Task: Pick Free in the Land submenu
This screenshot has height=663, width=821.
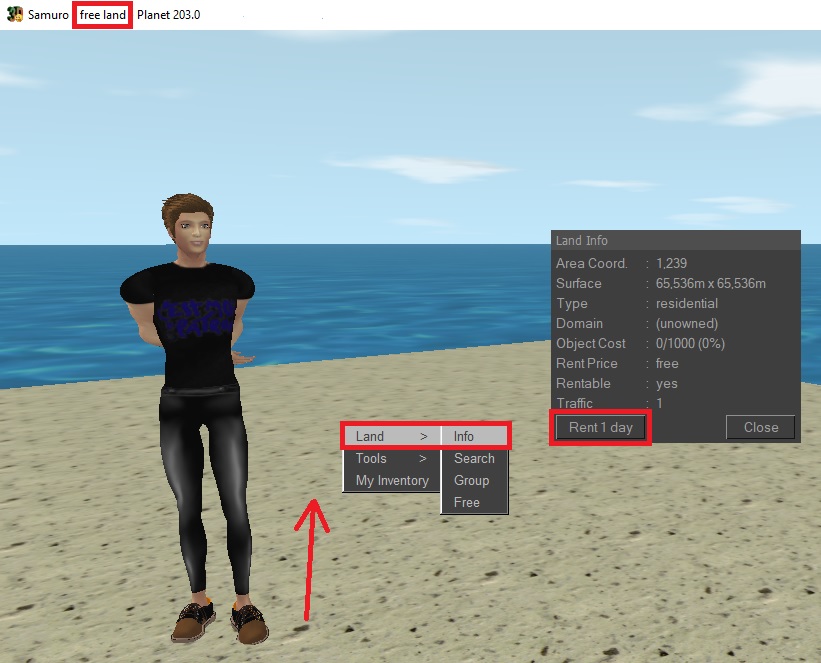Action: pyautogui.click(x=467, y=502)
